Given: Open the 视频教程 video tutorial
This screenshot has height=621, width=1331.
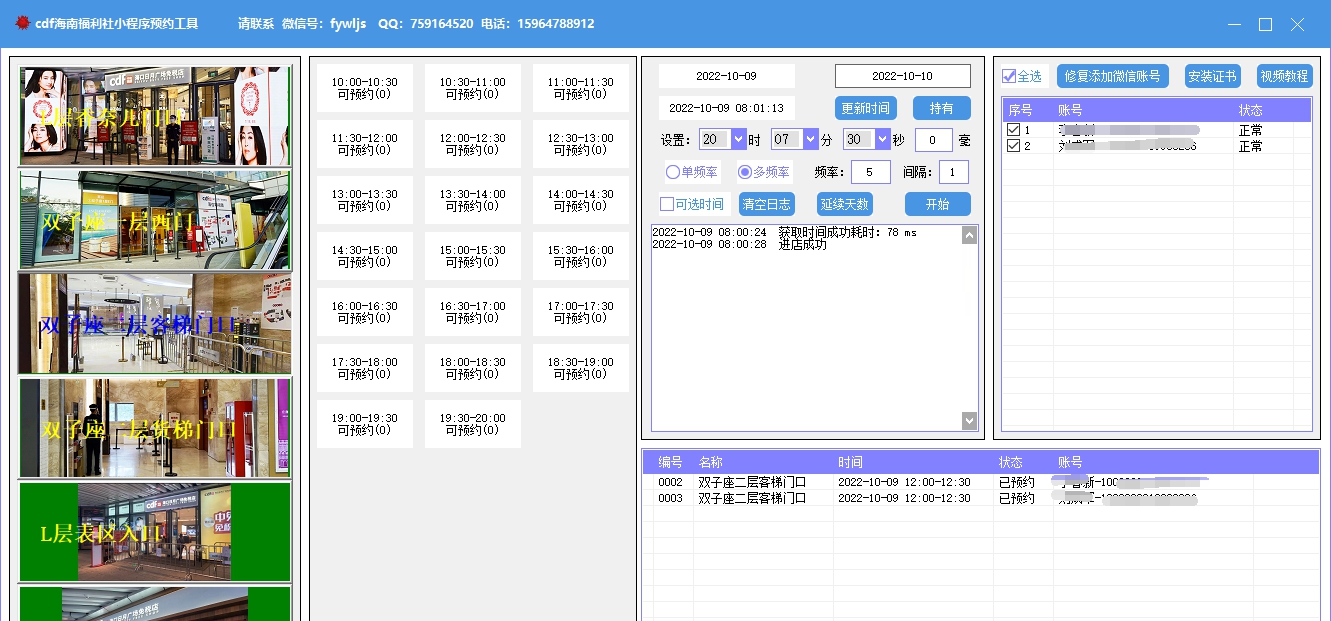Looking at the screenshot, I should 1286,75.
